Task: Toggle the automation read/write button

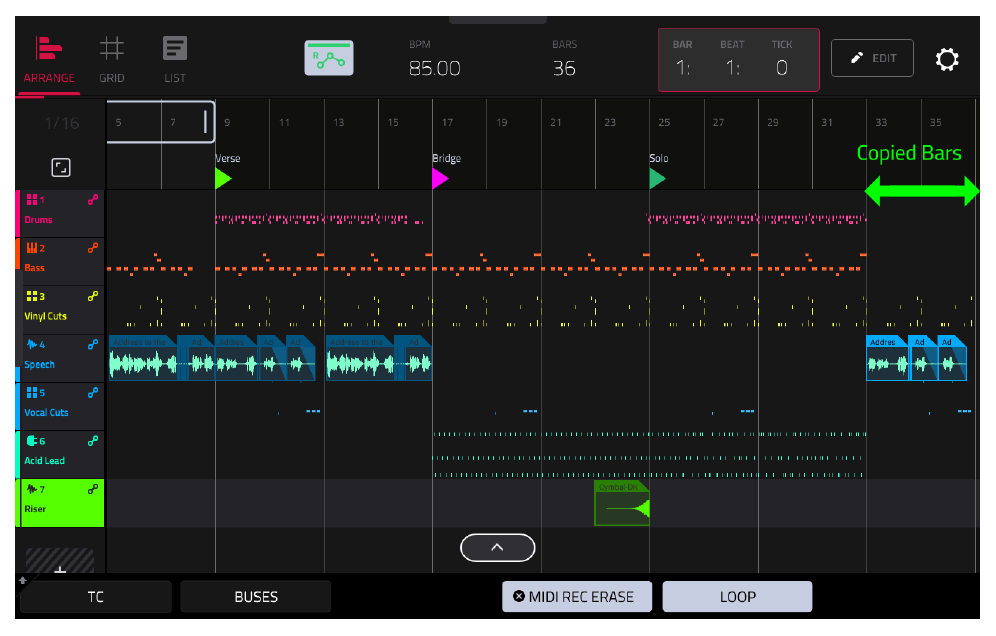Action: click(x=329, y=58)
